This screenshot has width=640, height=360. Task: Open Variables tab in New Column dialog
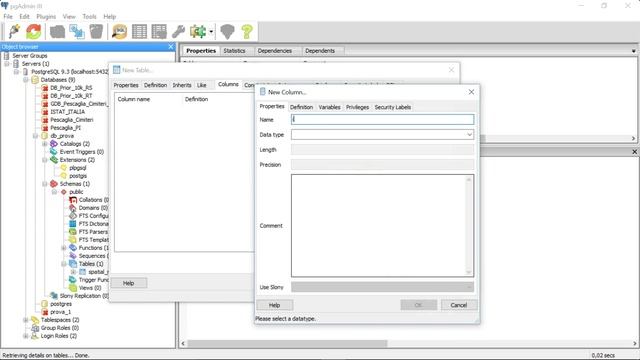click(x=329, y=107)
